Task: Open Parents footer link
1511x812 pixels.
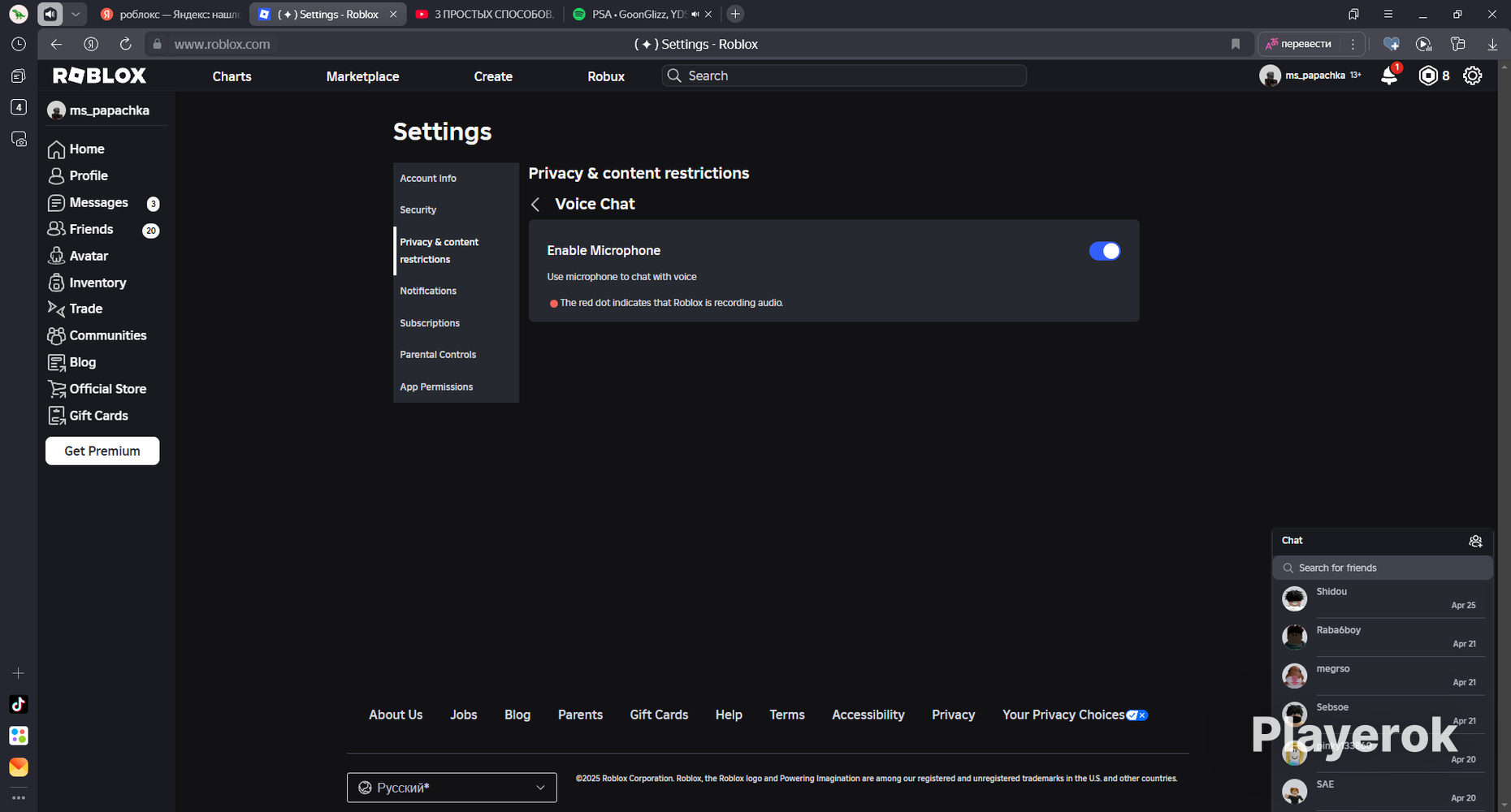Action: [x=580, y=715]
